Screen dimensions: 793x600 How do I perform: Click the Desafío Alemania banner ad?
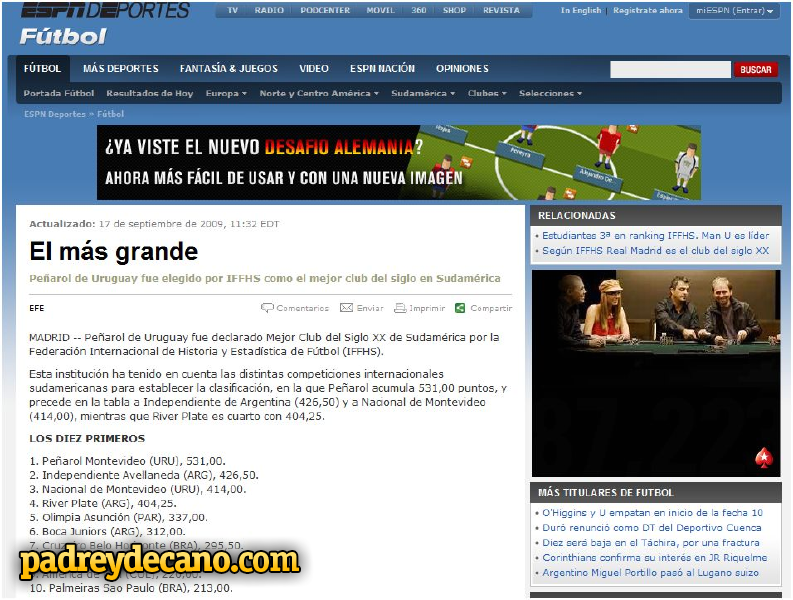(399, 162)
